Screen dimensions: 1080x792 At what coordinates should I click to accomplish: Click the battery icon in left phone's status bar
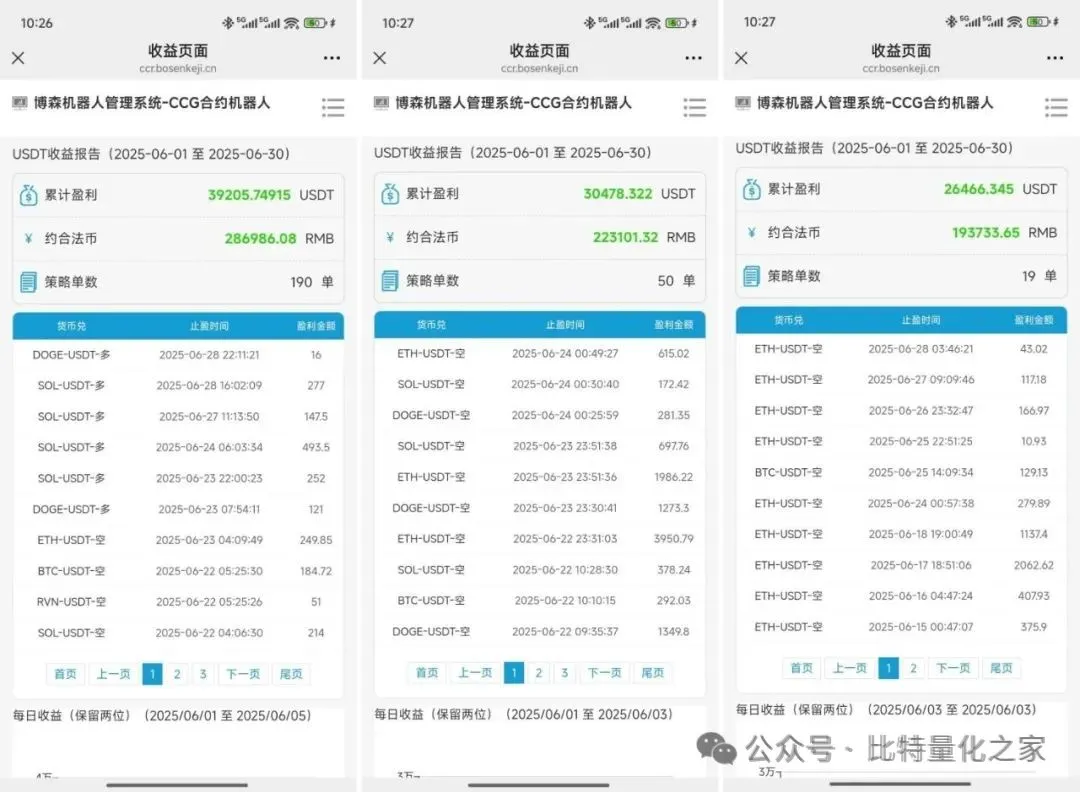[x=315, y=23]
